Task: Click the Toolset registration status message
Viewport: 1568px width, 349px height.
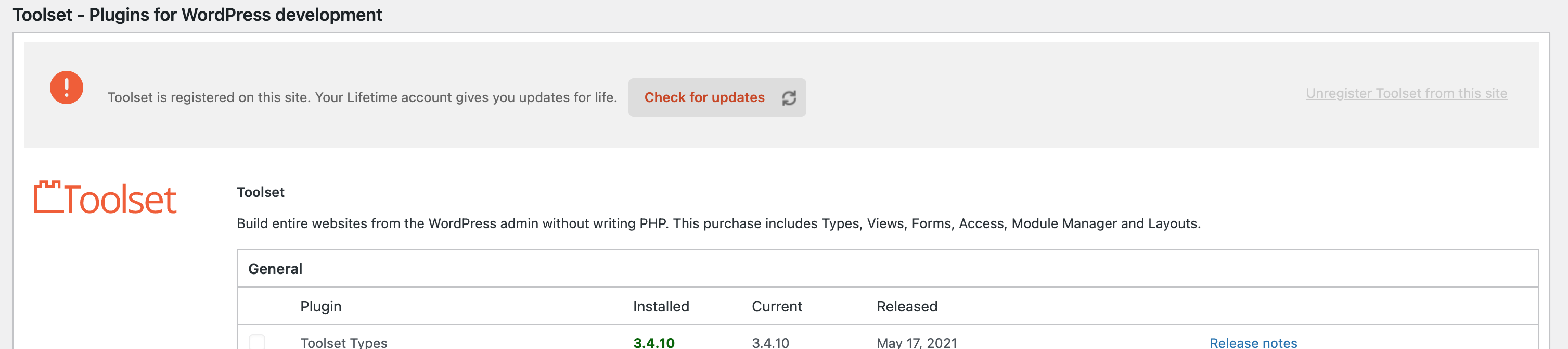Action: (x=362, y=97)
